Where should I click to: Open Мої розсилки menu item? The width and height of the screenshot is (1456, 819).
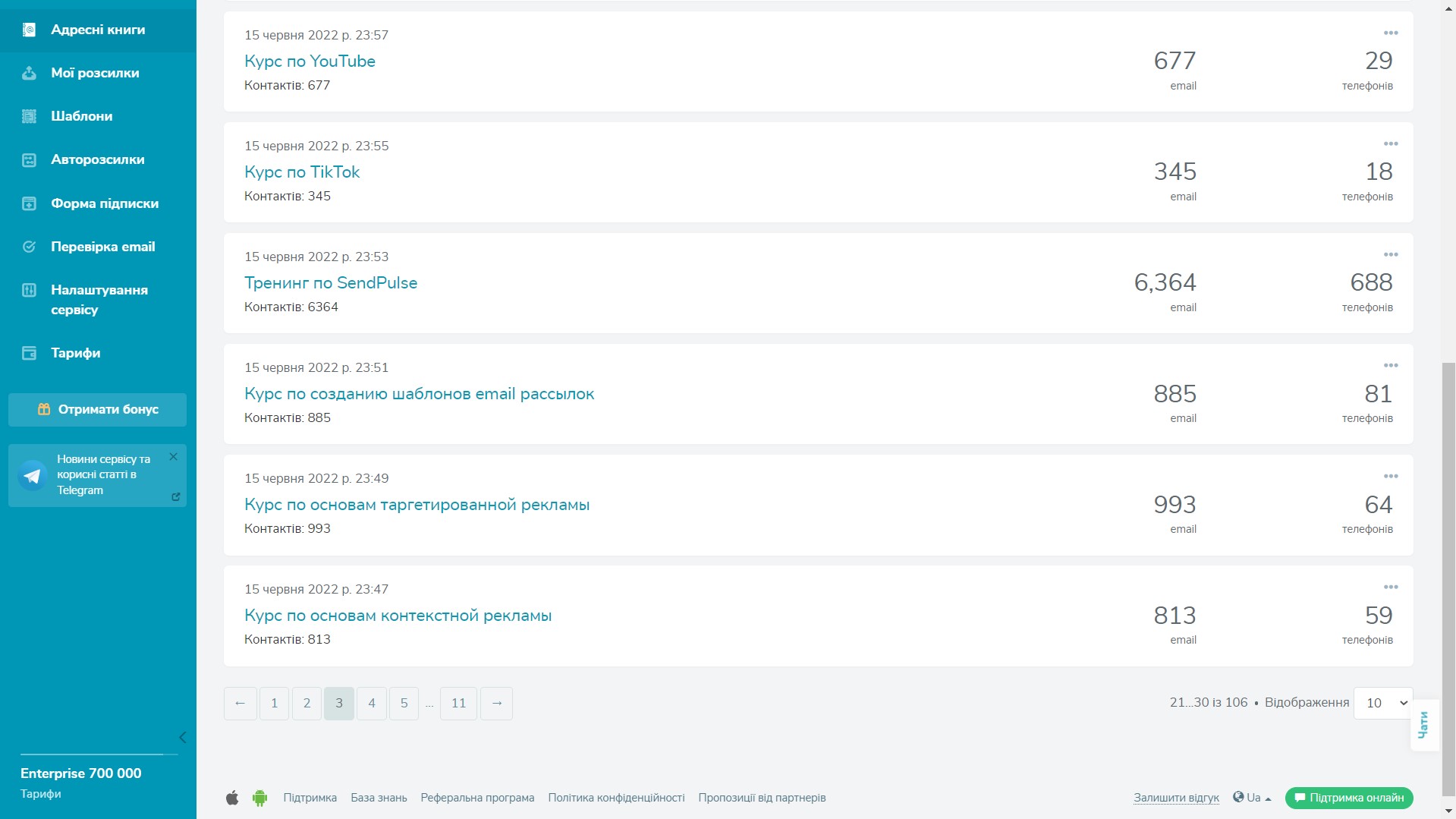(95, 73)
